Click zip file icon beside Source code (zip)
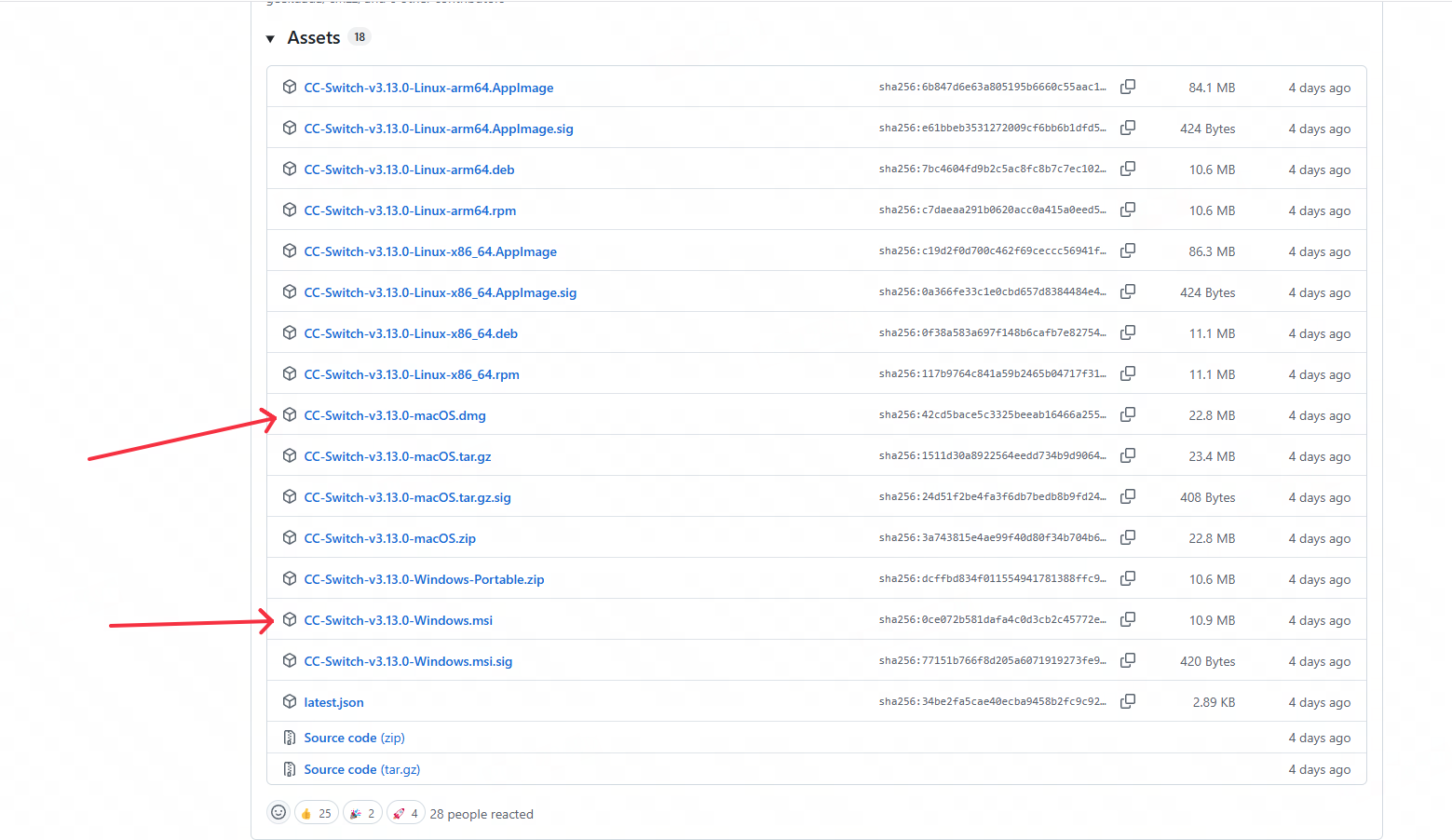The image size is (1452, 840). (x=290, y=738)
